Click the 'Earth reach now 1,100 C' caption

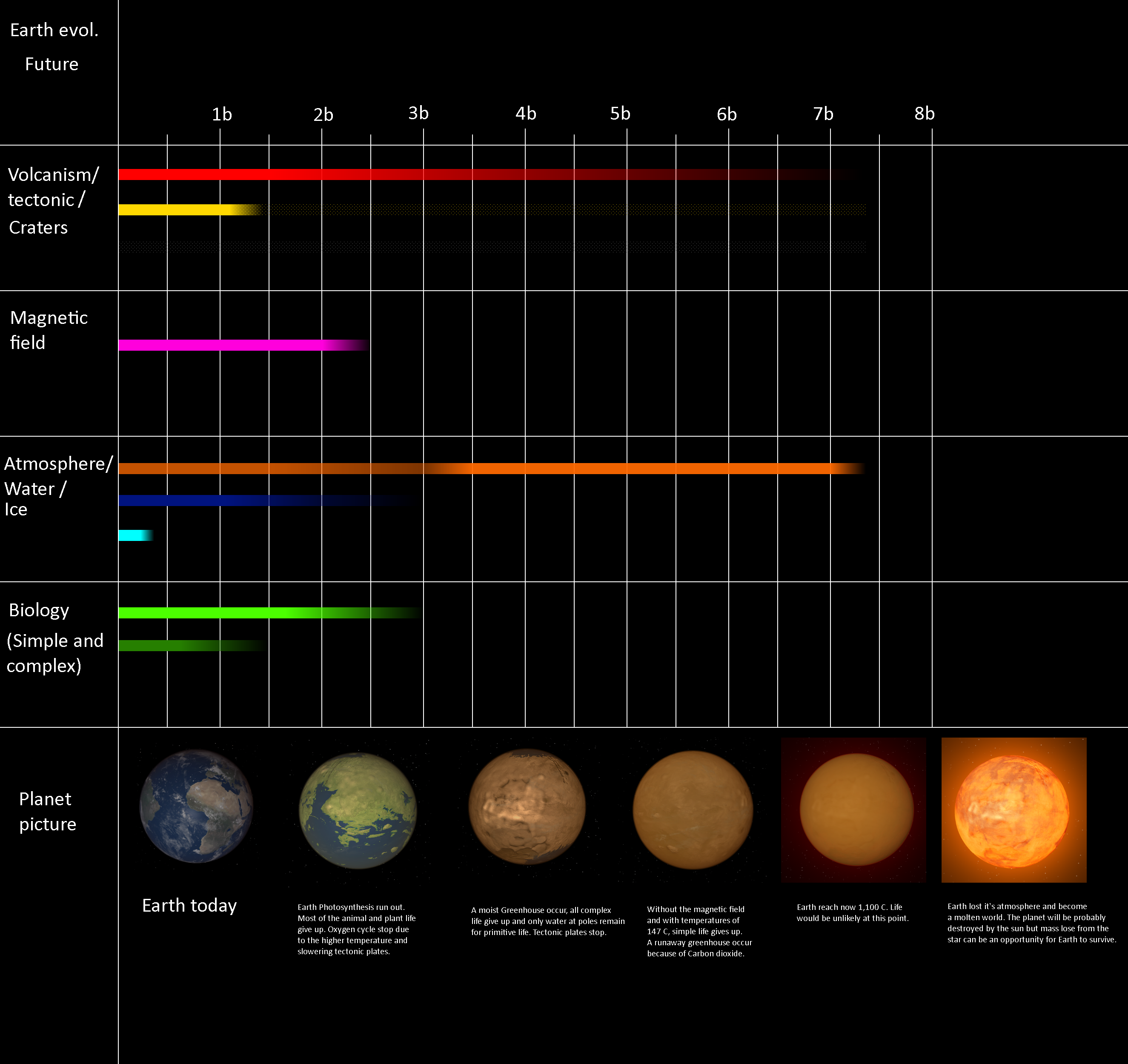tap(853, 913)
